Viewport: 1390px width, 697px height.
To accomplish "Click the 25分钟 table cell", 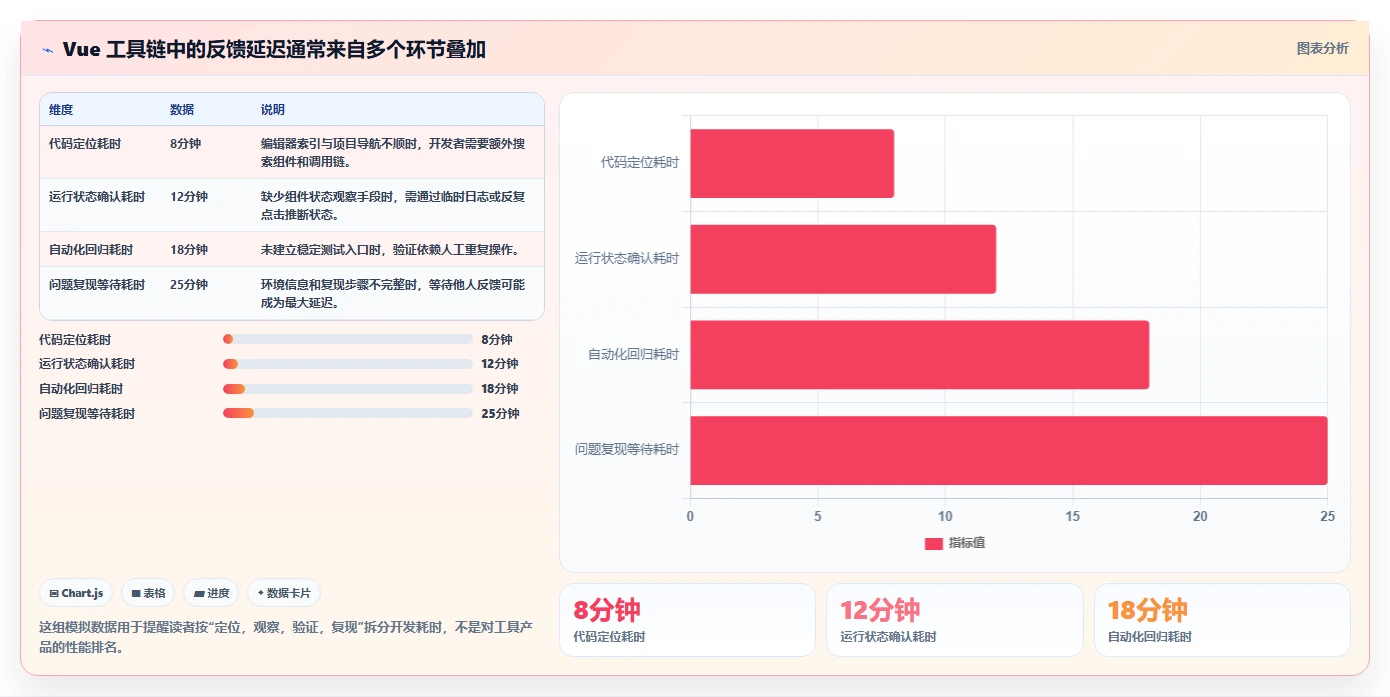I will point(189,285).
